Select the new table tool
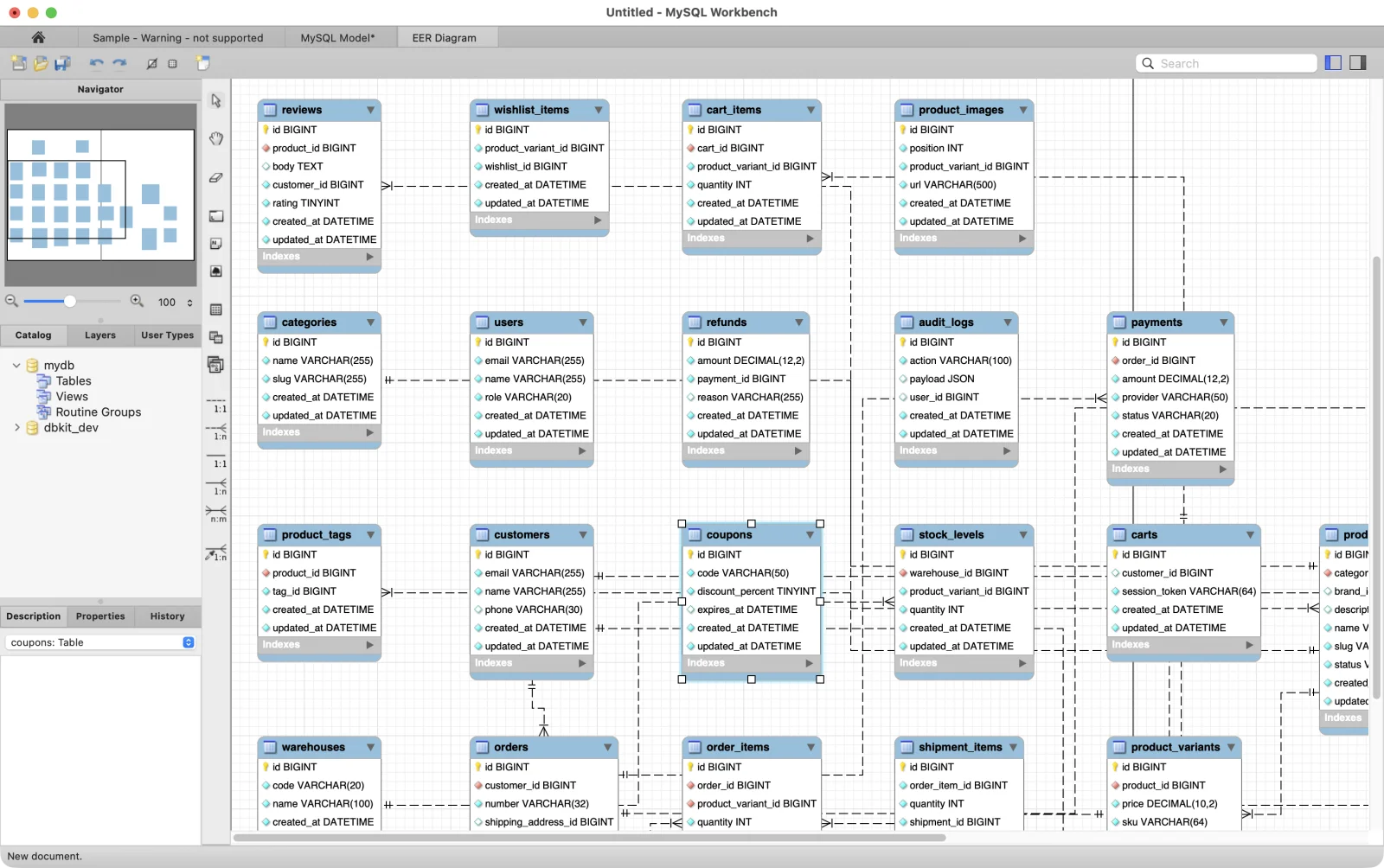The image size is (1384, 868). point(216,310)
